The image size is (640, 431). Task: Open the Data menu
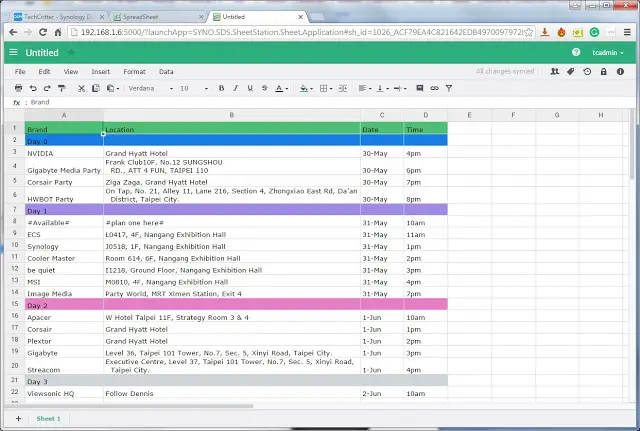coord(166,71)
